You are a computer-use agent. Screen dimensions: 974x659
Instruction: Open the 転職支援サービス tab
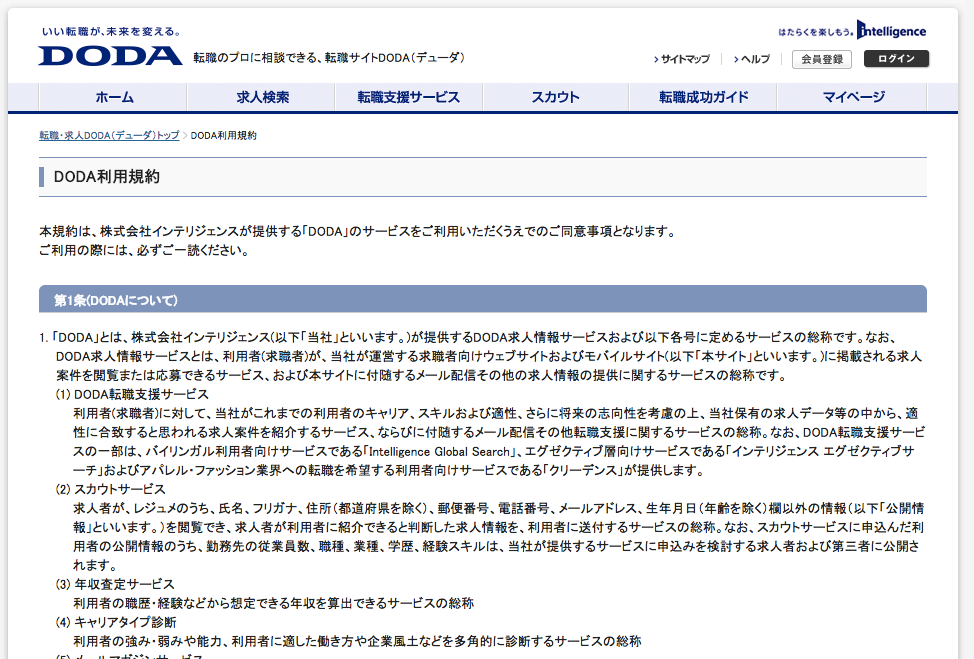(x=409, y=97)
